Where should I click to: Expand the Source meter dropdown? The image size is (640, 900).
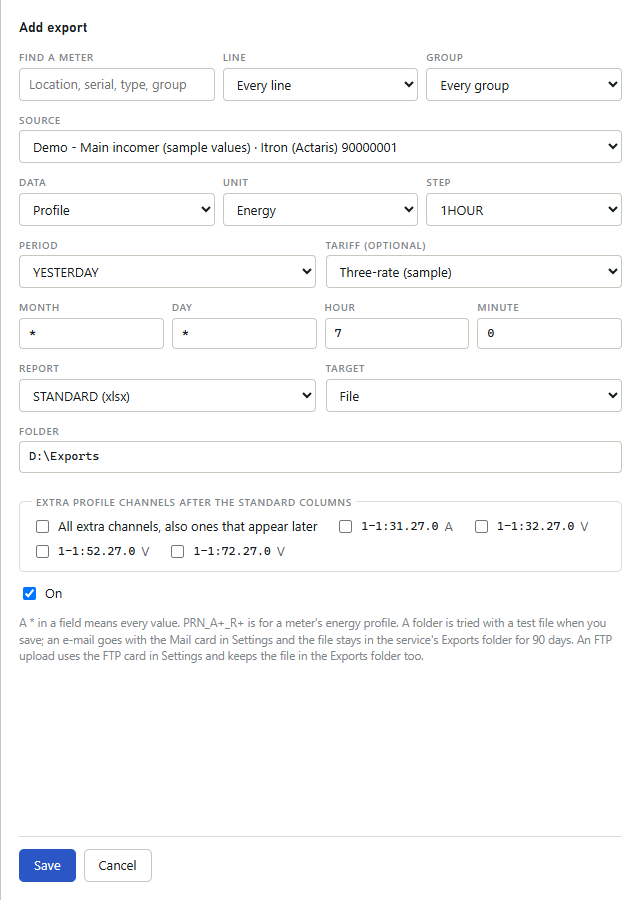click(x=320, y=147)
